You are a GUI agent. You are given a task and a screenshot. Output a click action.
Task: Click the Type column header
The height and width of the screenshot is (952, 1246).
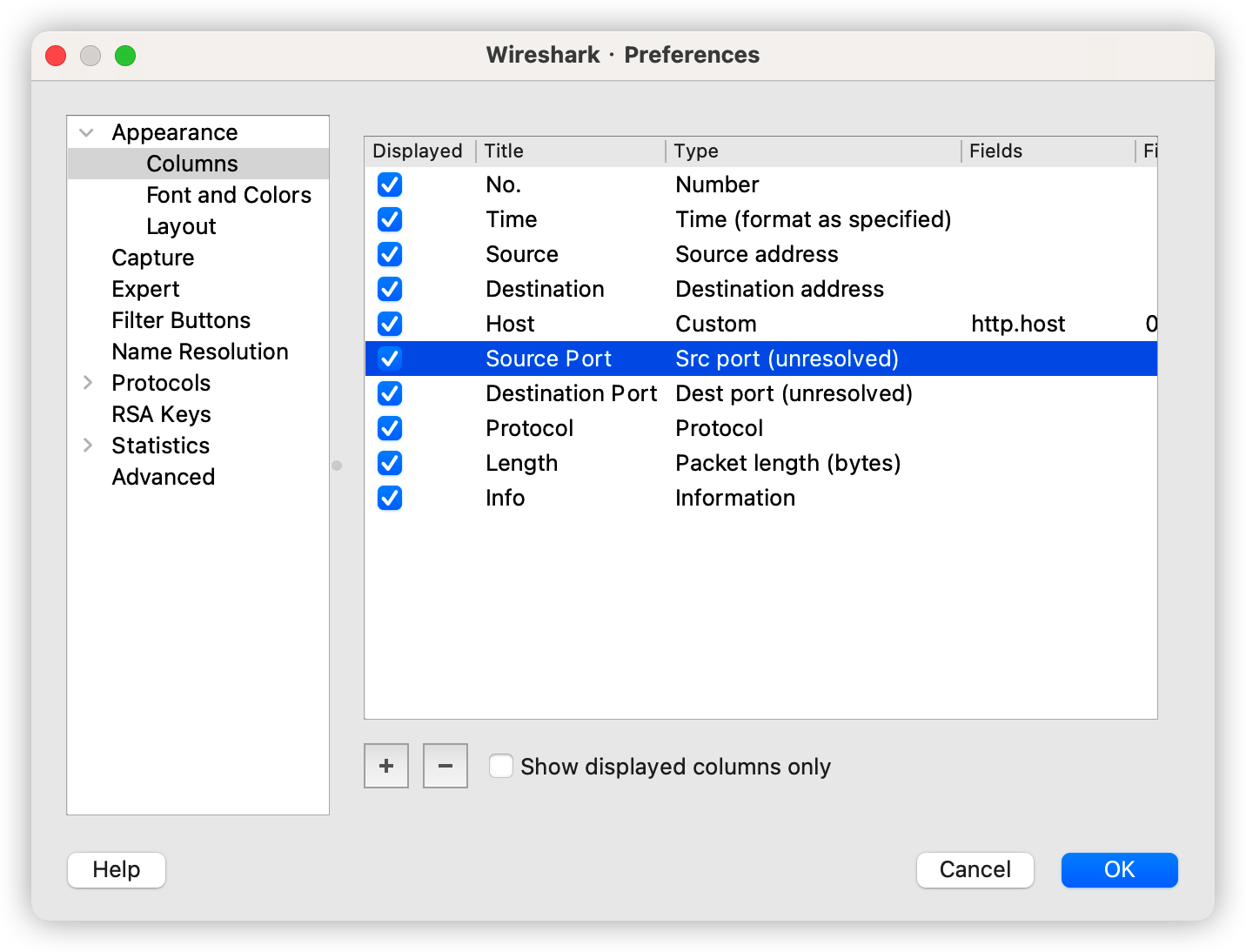click(814, 151)
